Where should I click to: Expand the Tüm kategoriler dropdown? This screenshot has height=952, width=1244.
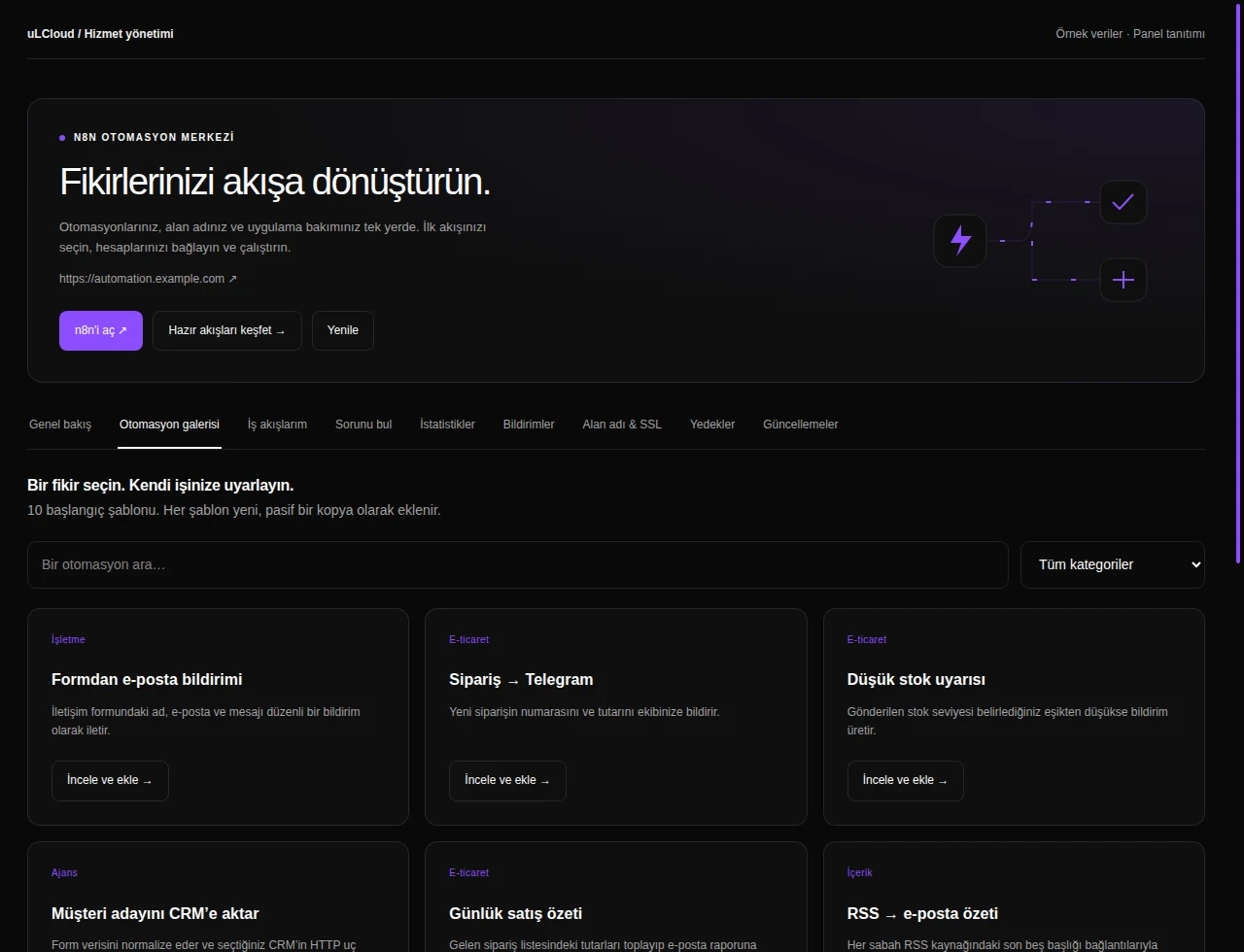[x=1113, y=564]
